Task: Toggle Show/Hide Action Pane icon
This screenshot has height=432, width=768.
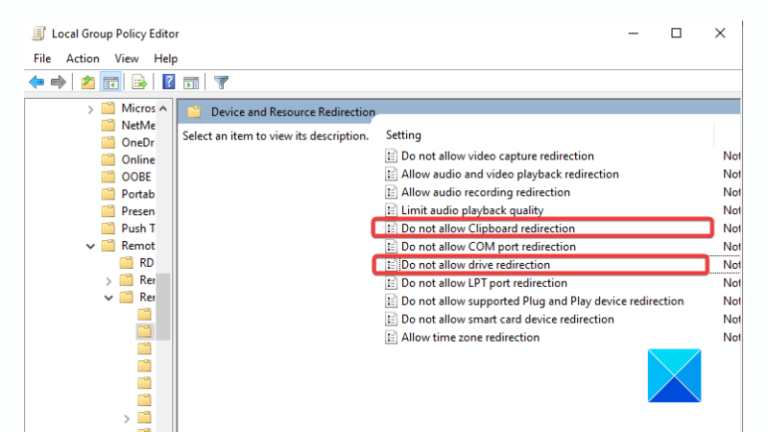Action: click(191, 82)
